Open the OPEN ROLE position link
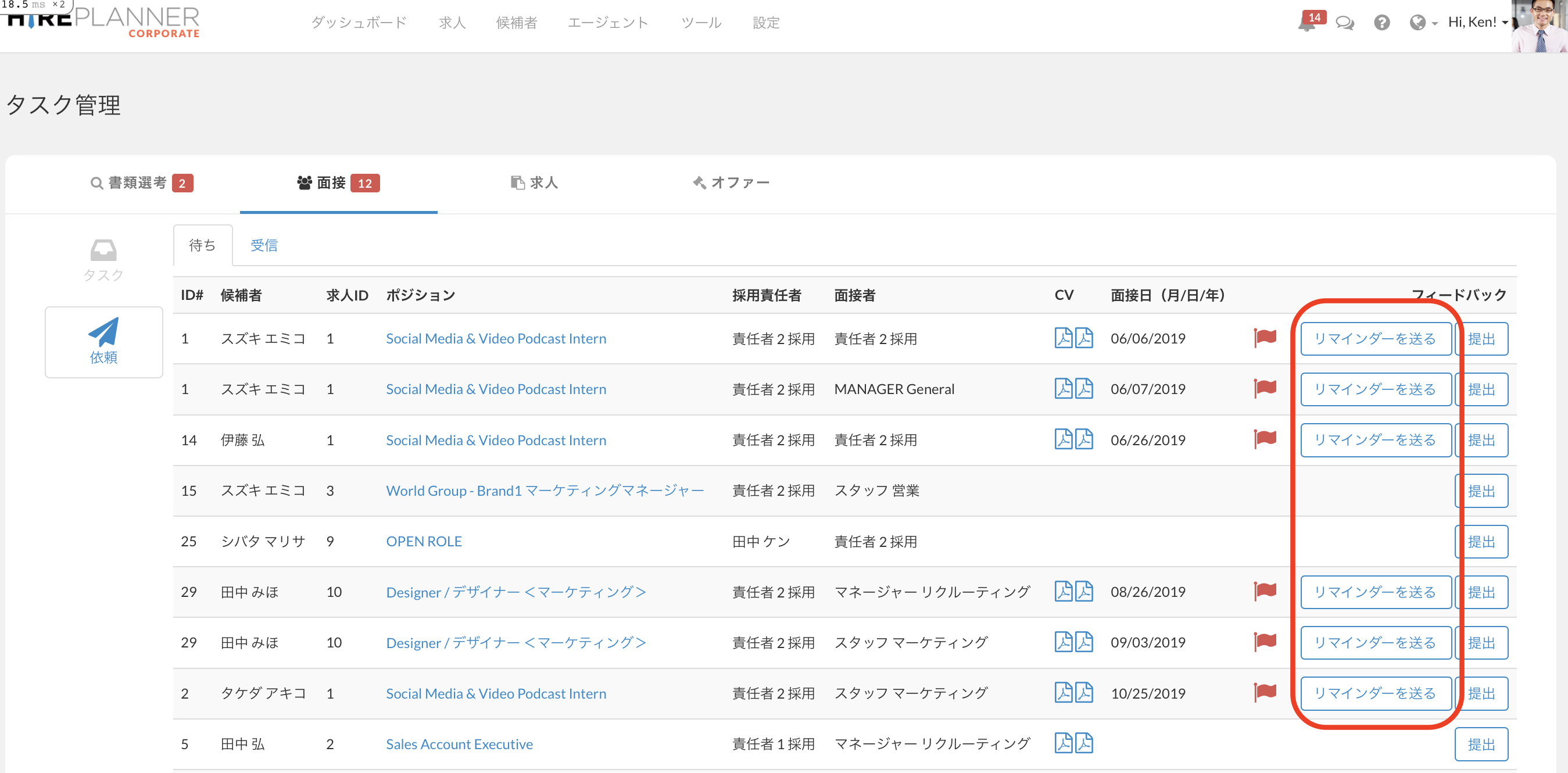Image resolution: width=1568 pixels, height=773 pixels. 424,541
